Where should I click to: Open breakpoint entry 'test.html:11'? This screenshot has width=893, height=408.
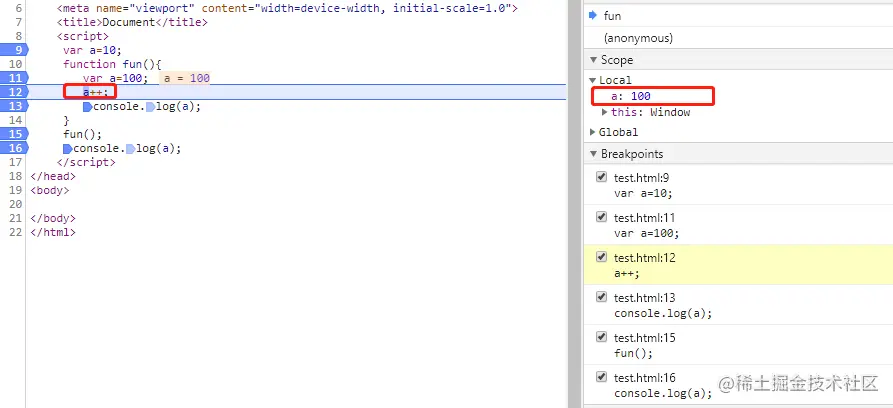click(x=738, y=225)
